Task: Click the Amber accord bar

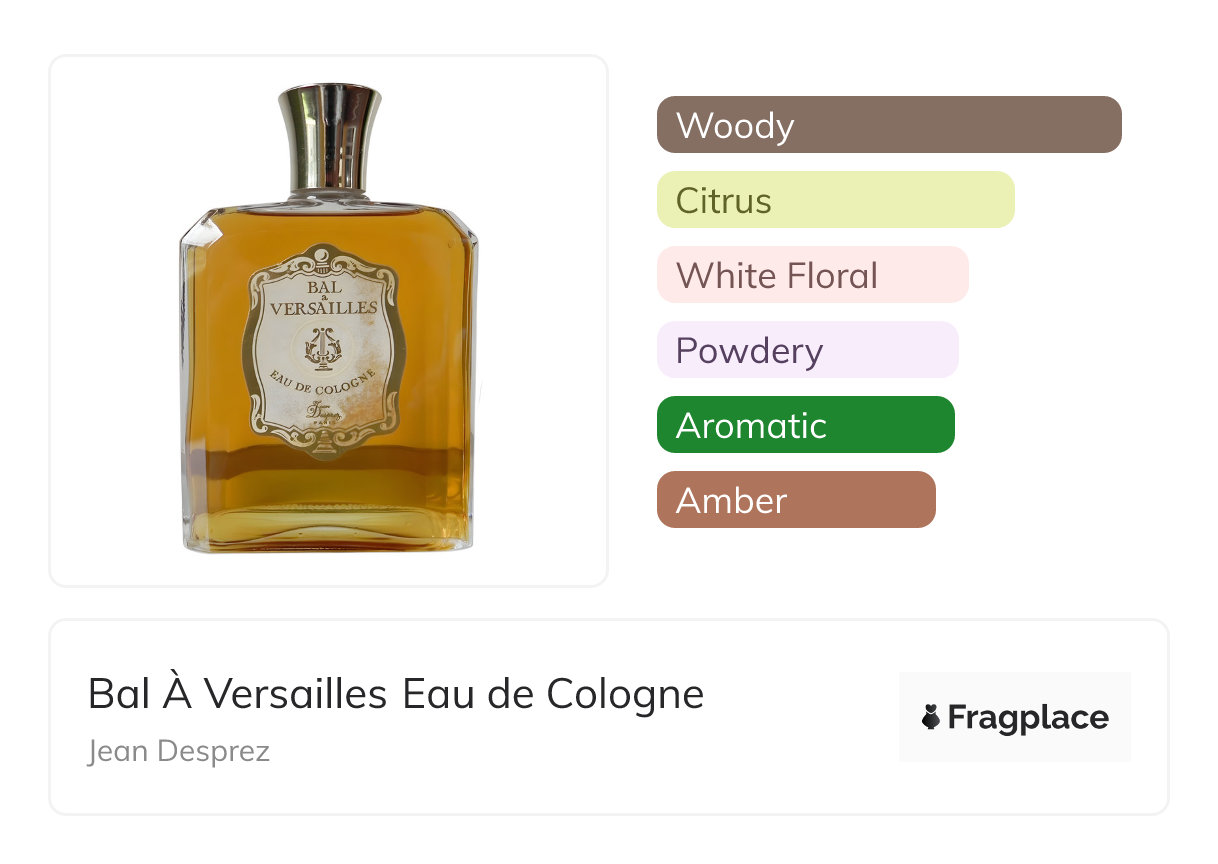Action: 796,500
